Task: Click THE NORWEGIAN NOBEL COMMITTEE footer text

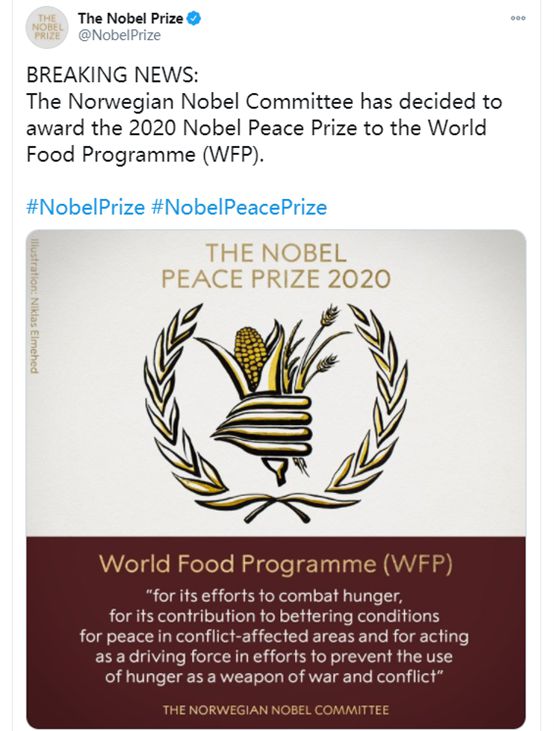Action: tap(276, 710)
